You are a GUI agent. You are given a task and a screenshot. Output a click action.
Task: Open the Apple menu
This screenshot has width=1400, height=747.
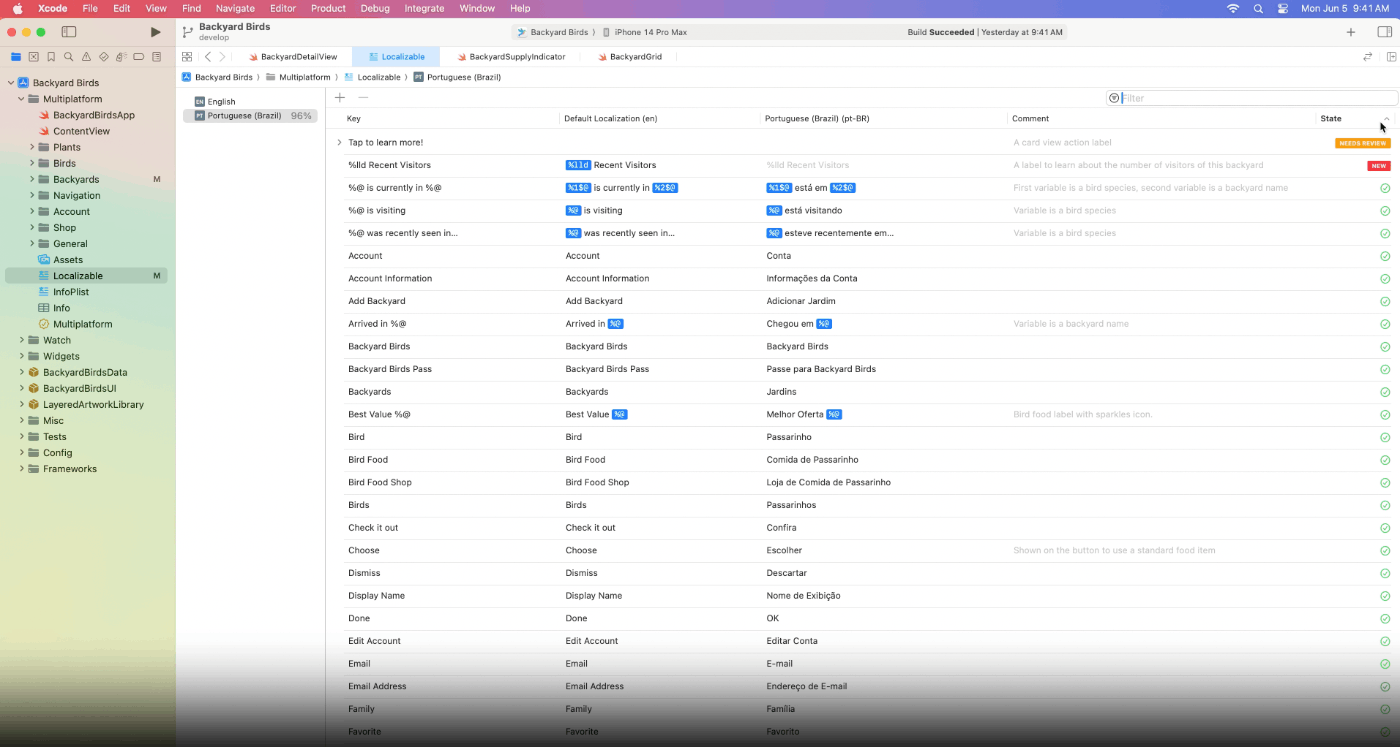[17, 8]
